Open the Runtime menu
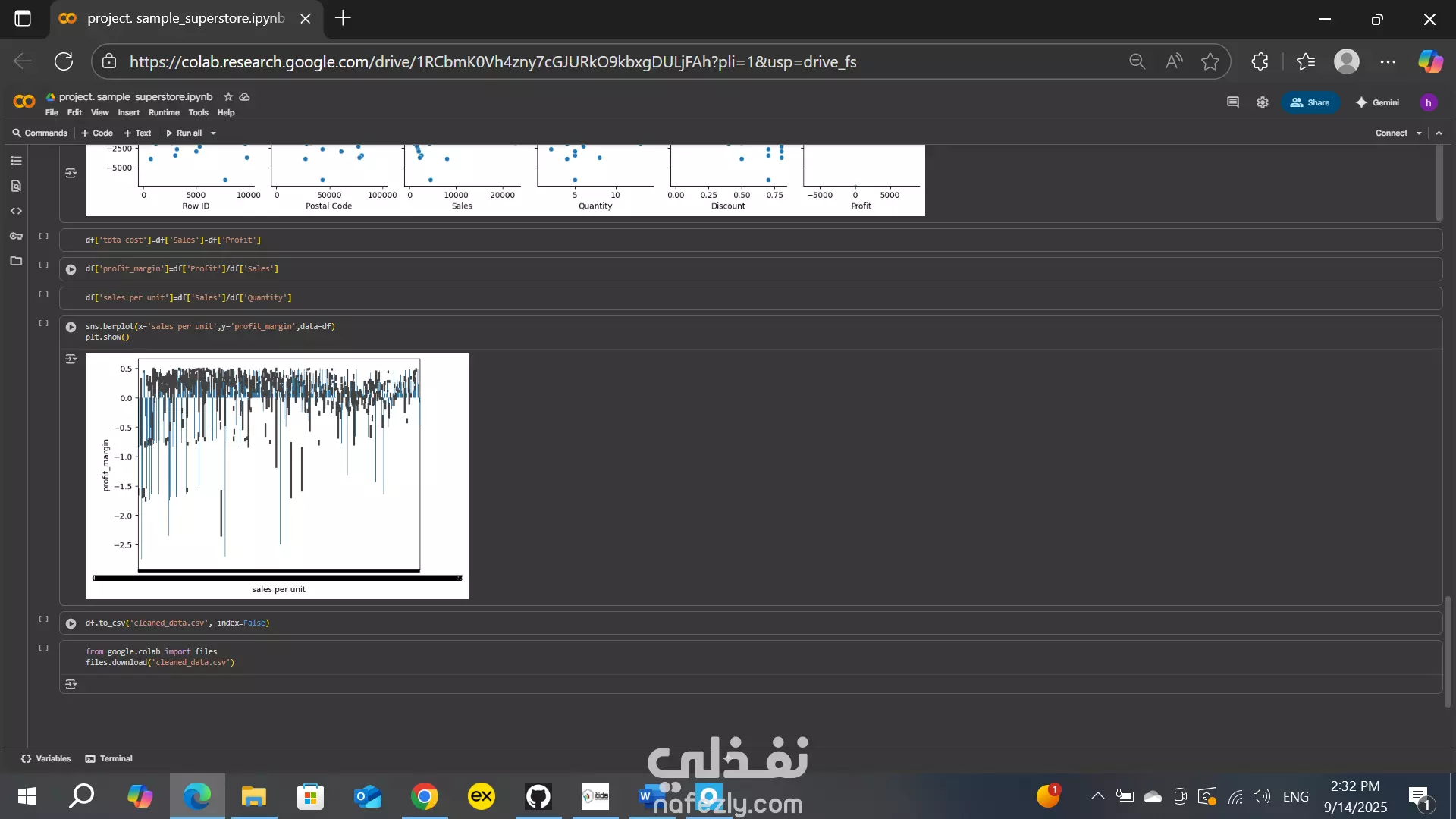Screen dimensions: 1456x819 click(164, 113)
